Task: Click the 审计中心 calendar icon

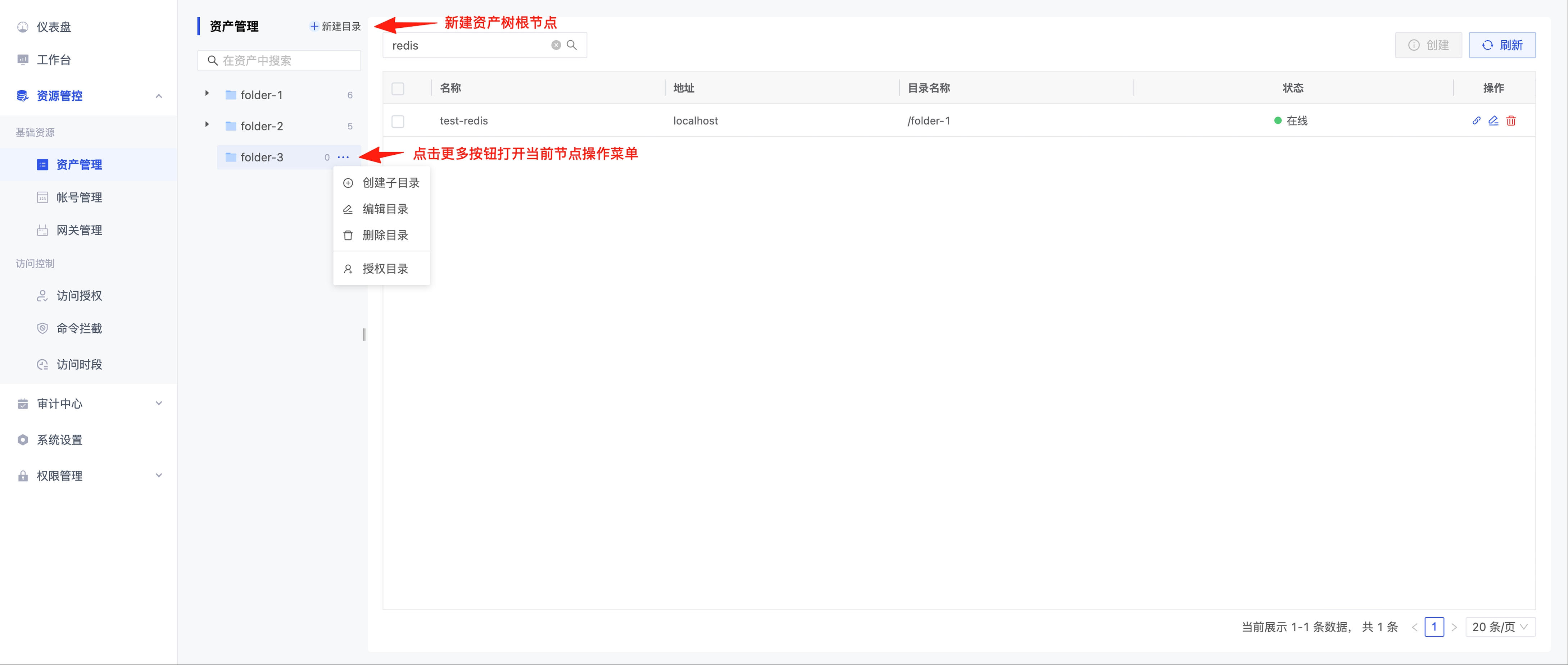Action: pyautogui.click(x=23, y=404)
